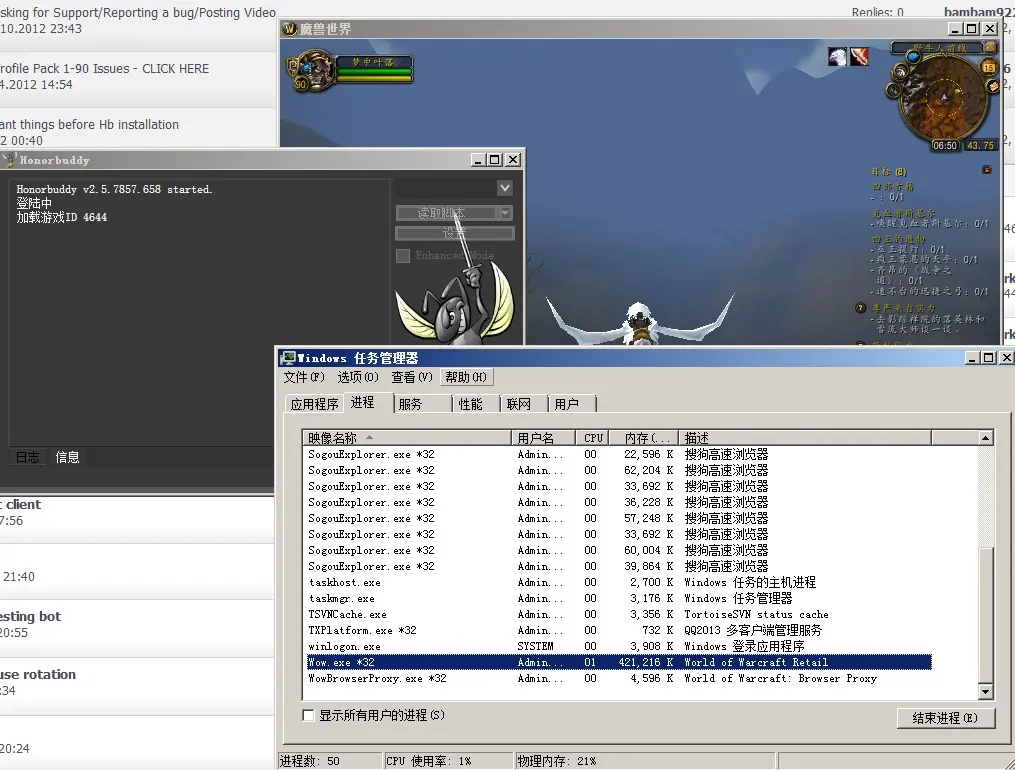Open the world map button beside the zone name
The image size is (1015, 770).
click(990, 47)
